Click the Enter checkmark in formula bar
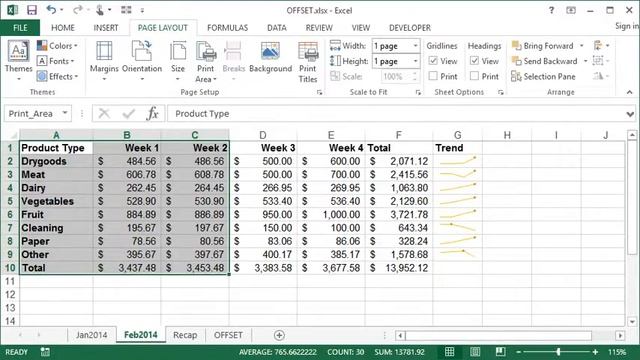 (129, 113)
